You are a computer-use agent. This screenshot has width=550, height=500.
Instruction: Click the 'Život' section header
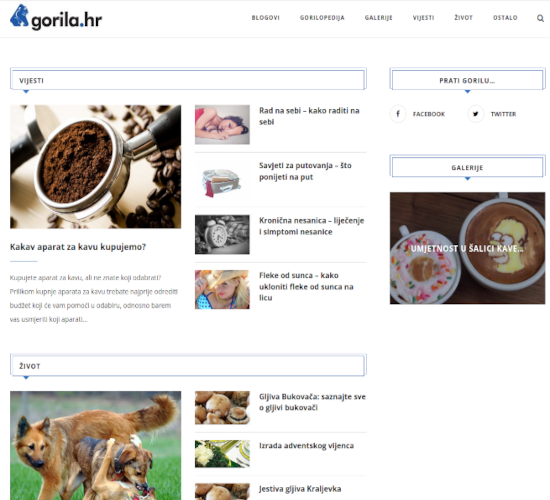pyautogui.click(x=188, y=366)
